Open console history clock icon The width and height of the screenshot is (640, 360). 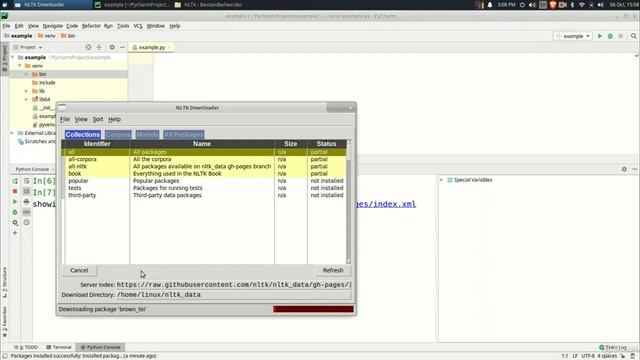27,222
